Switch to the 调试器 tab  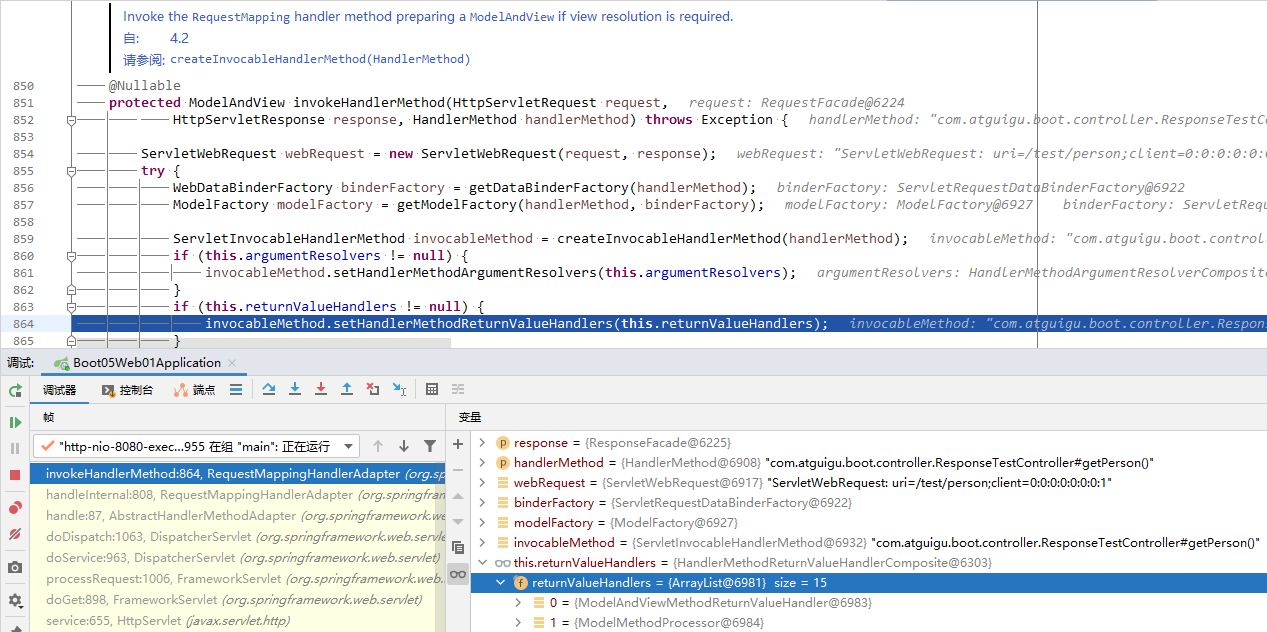(x=60, y=390)
